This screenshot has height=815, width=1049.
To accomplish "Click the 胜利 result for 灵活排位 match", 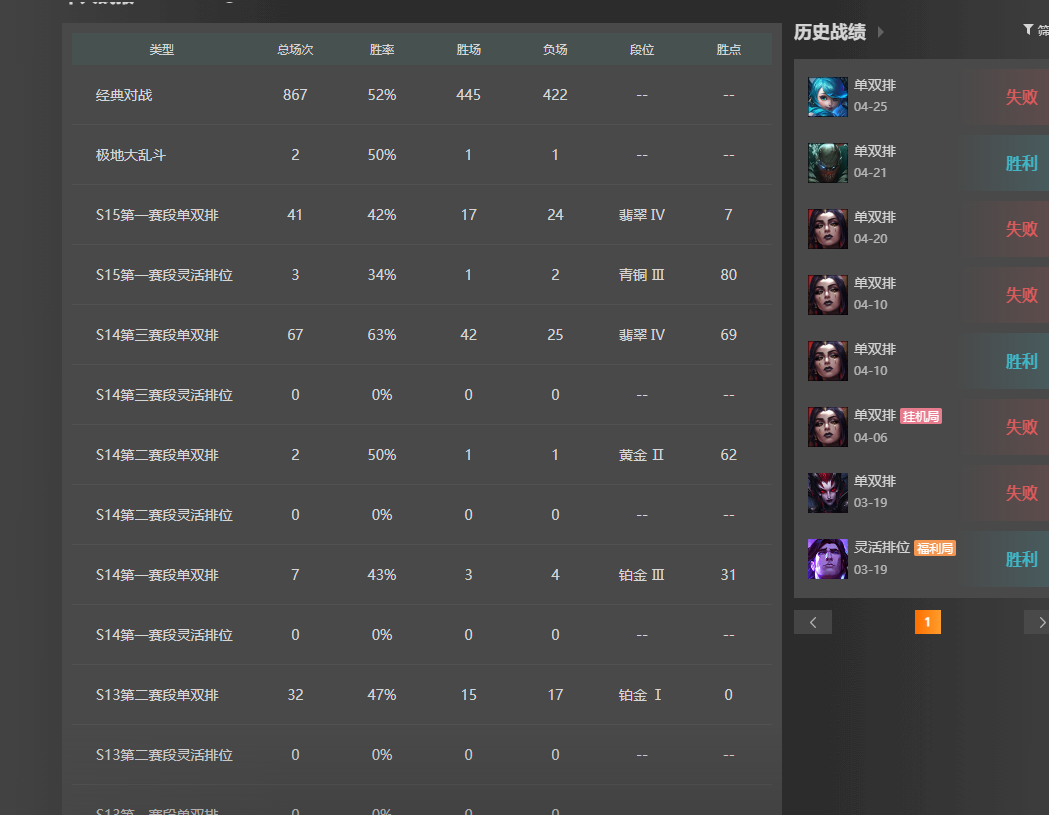I will coord(1022,559).
